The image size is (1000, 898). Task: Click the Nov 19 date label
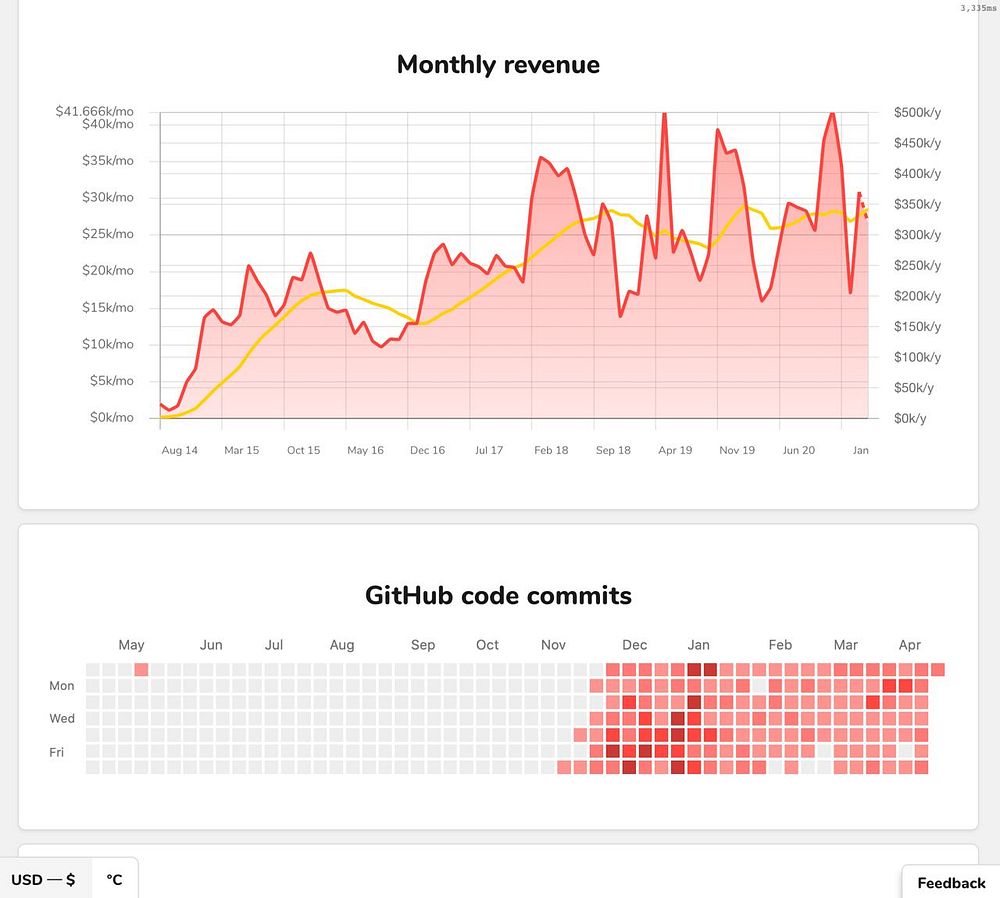tap(737, 450)
